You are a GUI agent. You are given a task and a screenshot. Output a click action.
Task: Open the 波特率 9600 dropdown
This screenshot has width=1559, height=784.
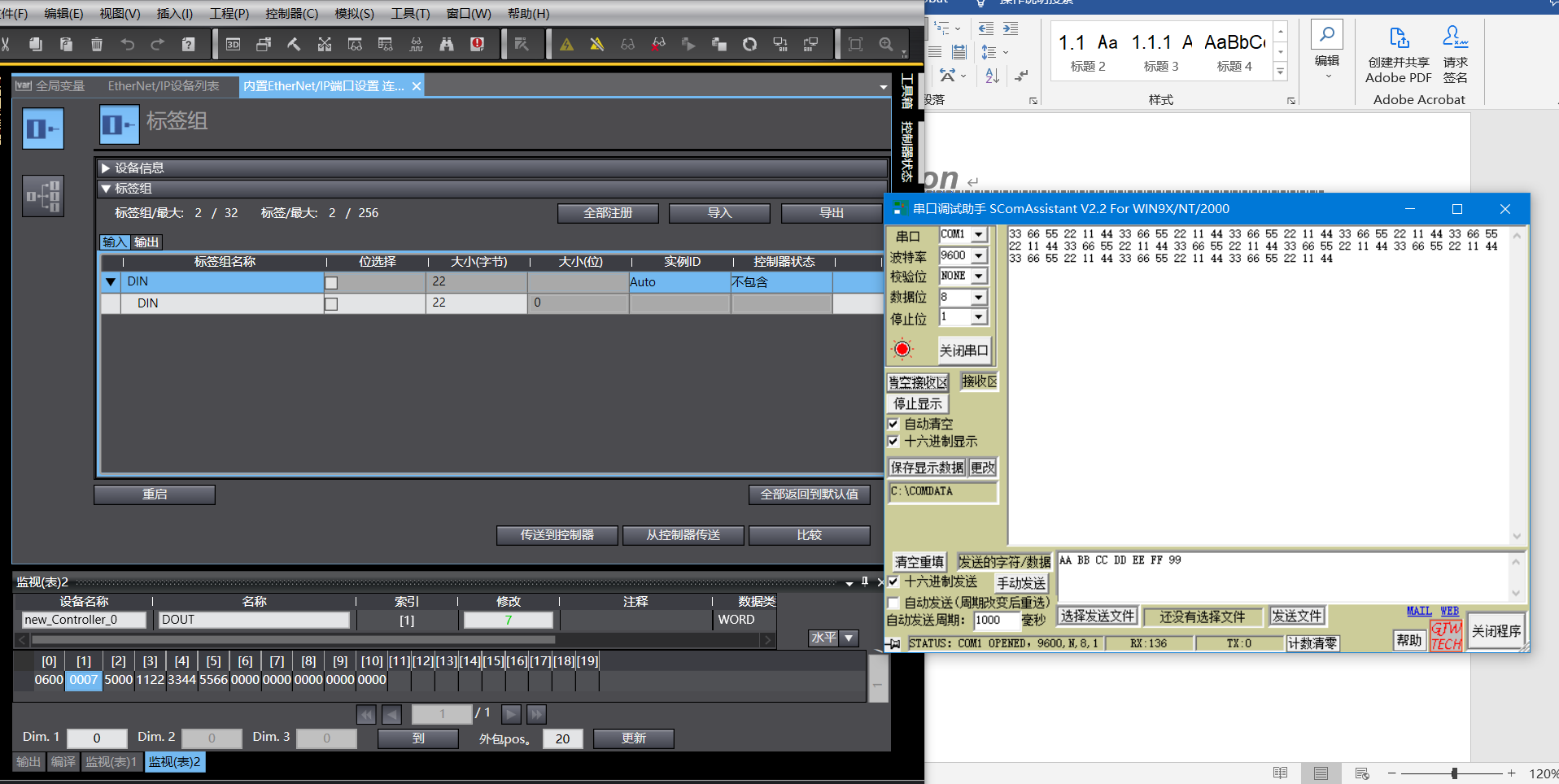coord(979,255)
